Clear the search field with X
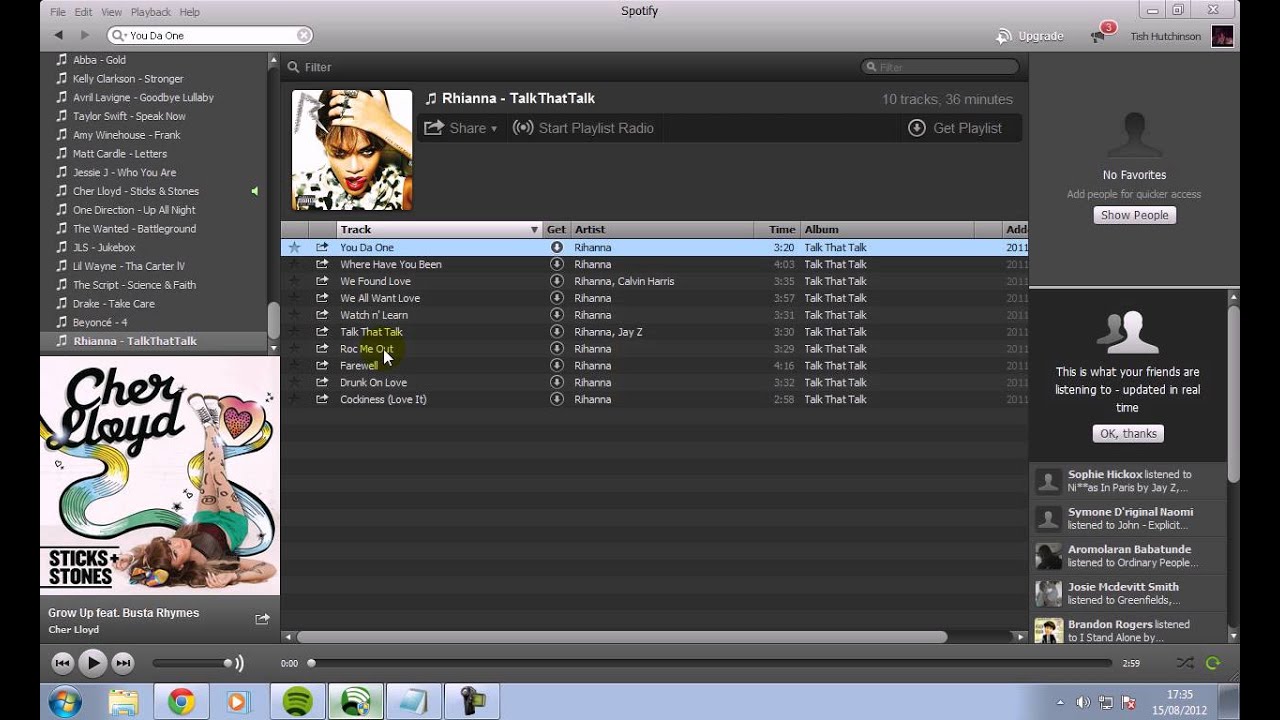The image size is (1280, 720). coord(303,35)
